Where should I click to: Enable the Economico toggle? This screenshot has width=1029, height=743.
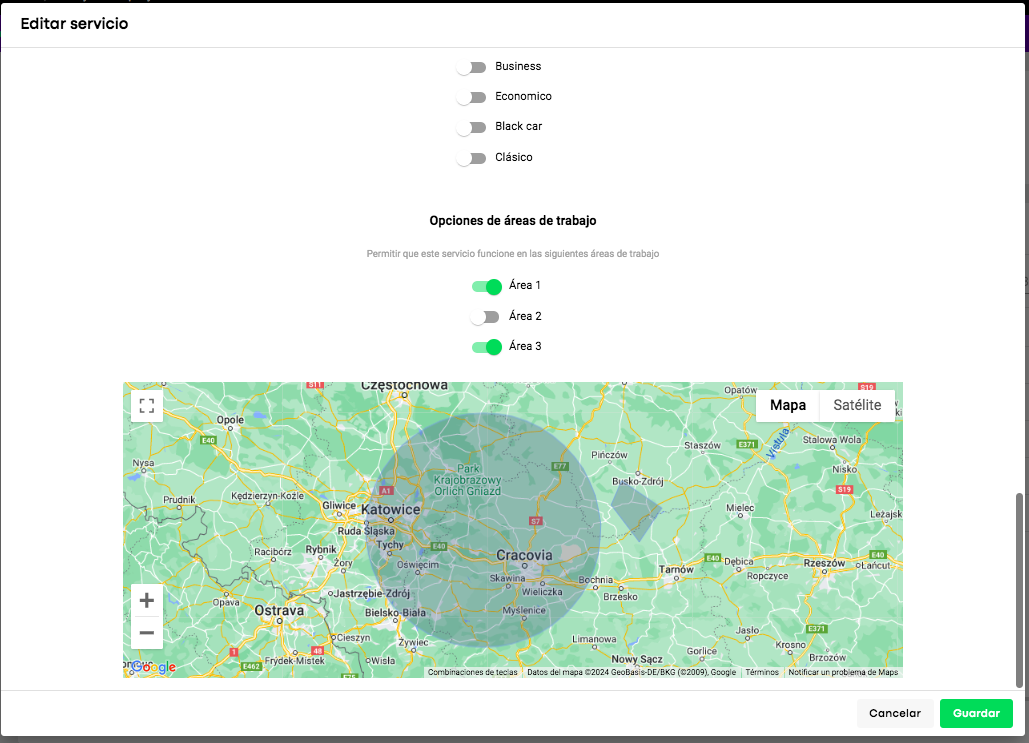tap(471, 97)
